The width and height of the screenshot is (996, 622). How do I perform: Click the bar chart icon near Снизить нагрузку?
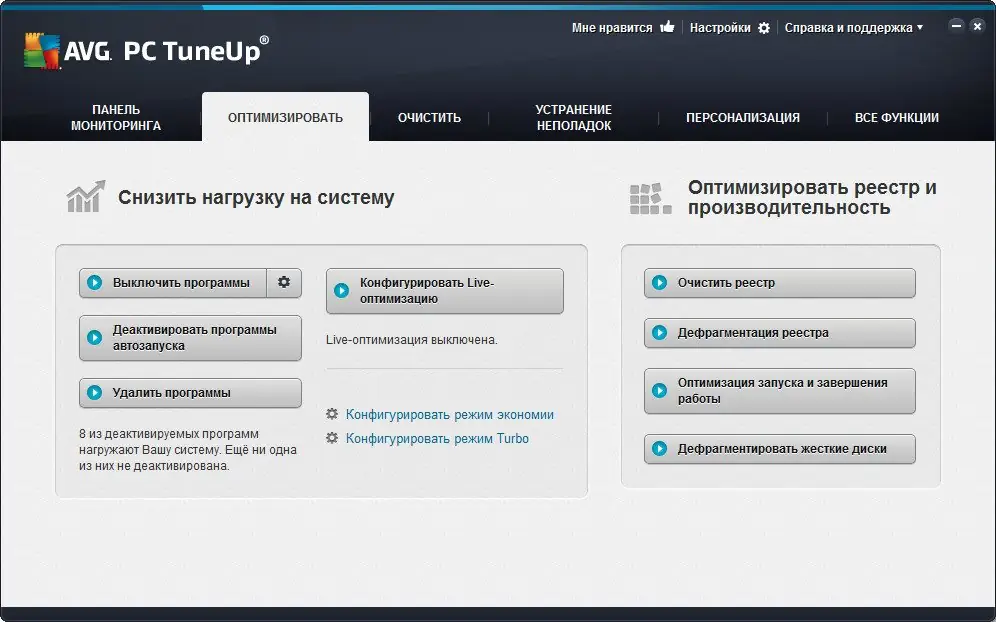[85, 197]
